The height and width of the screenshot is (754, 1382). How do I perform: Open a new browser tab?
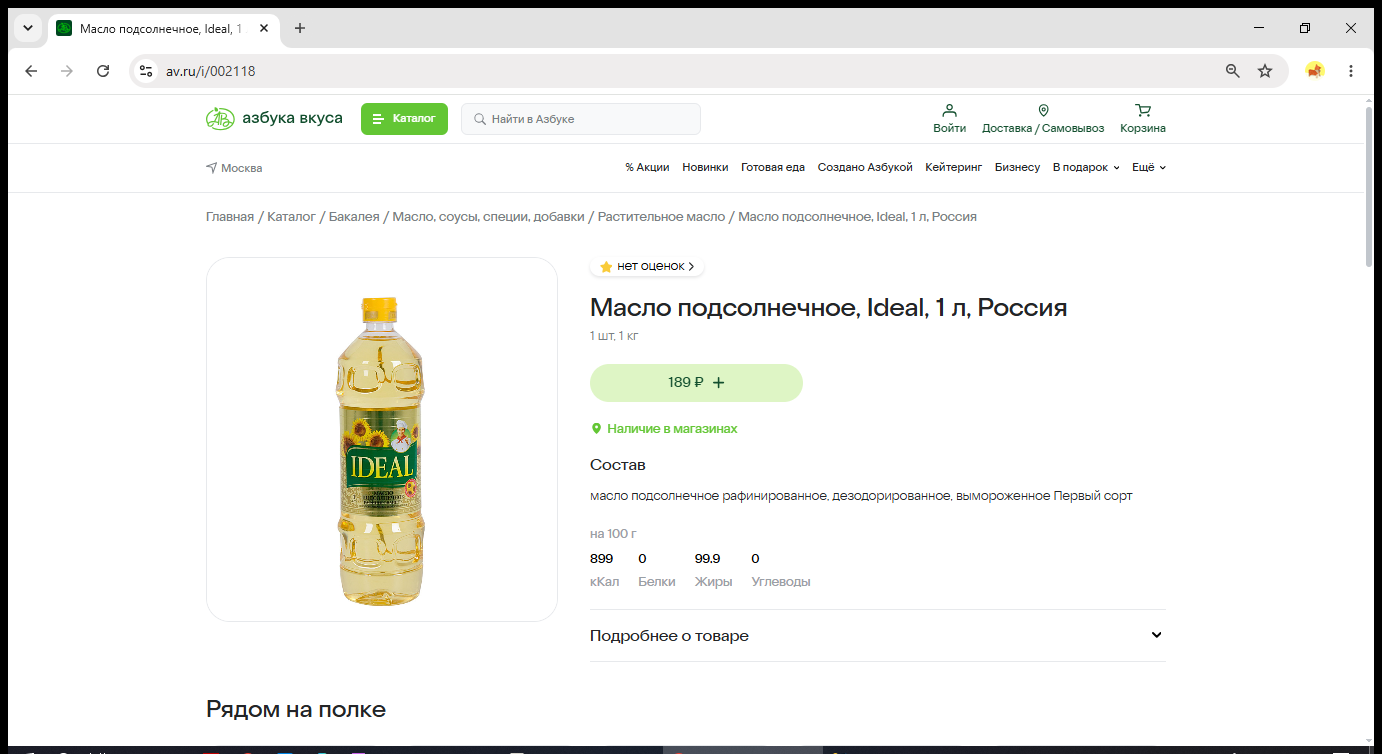tap(300, 28)
